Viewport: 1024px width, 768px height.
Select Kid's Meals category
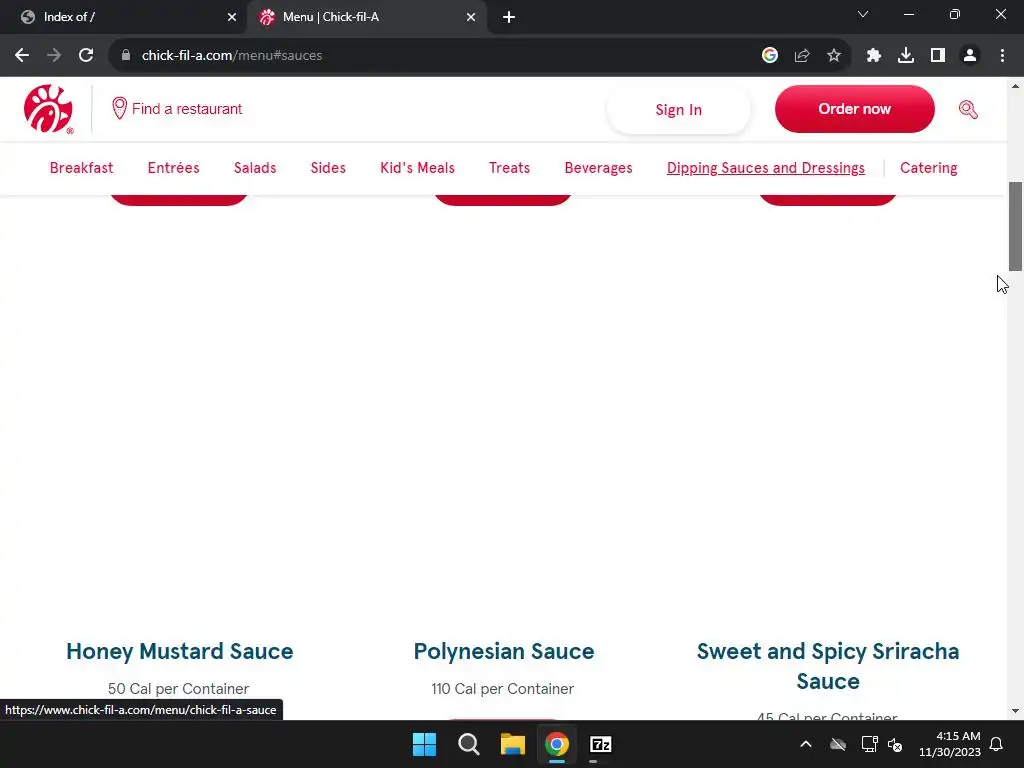click(417, 168)
